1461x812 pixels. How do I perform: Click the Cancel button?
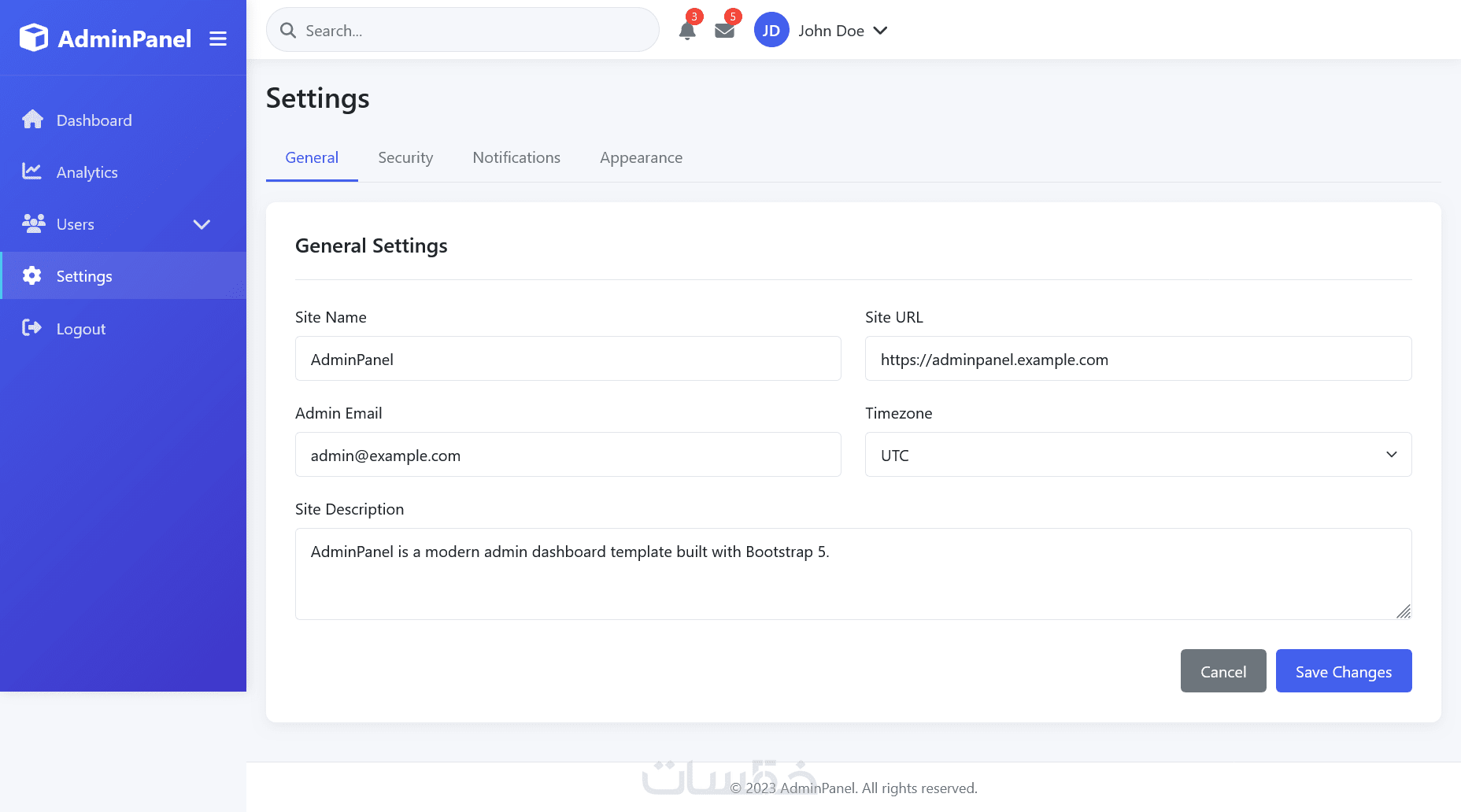pos(1222,671)
